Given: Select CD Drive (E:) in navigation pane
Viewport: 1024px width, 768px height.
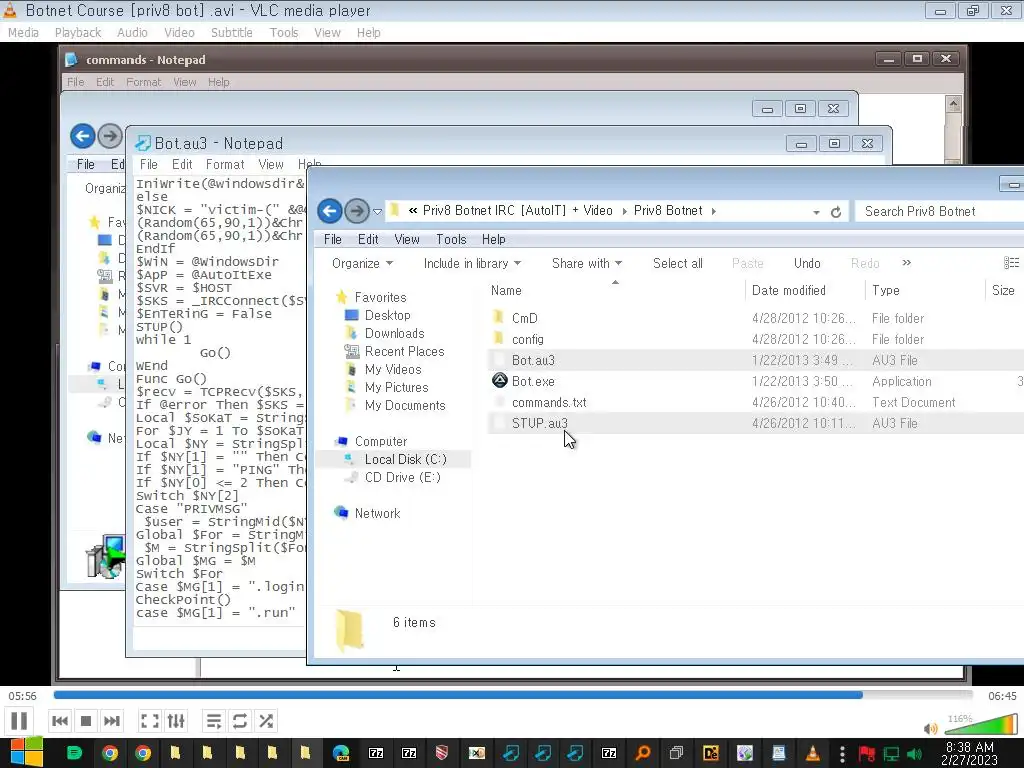Looking at the screenshot, I should click(402, 477).
